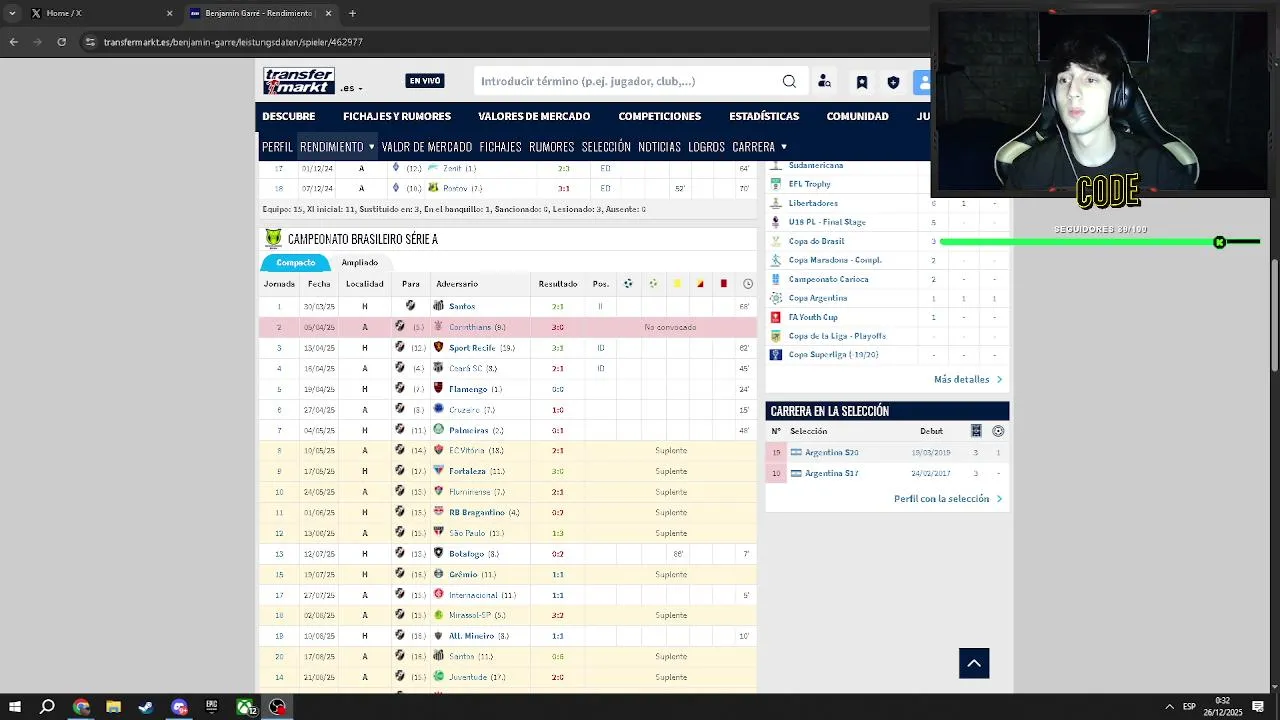This screenshot has width=1280, height=720.
Task: Open the Windows Start menu
Action: pos(14,707)
